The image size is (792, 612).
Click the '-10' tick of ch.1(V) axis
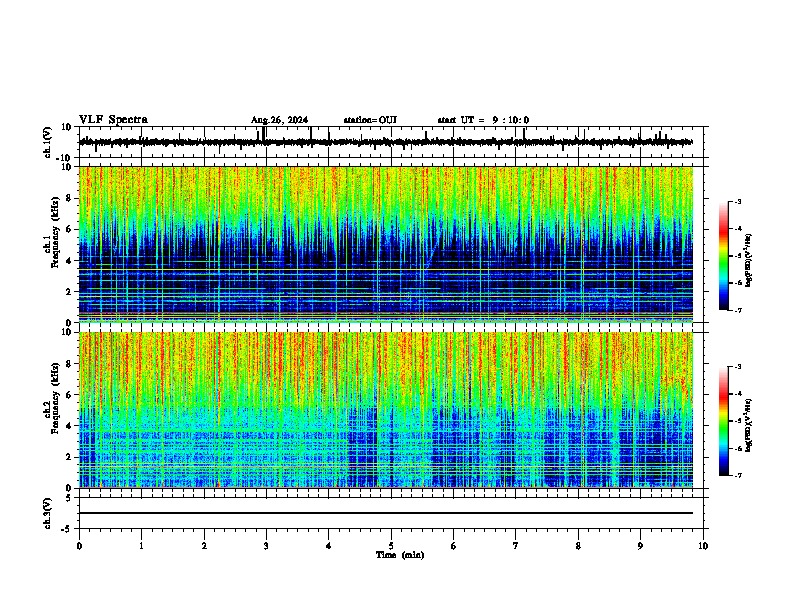point(64,158)
